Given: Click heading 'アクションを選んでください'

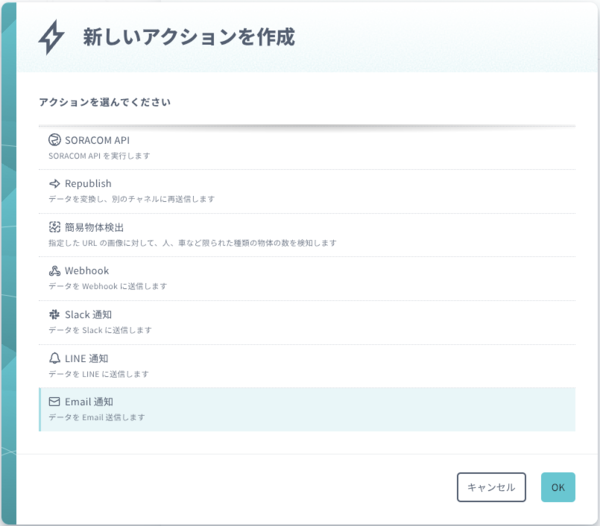Looking at the screenshot, I should [x=104, y=102].
